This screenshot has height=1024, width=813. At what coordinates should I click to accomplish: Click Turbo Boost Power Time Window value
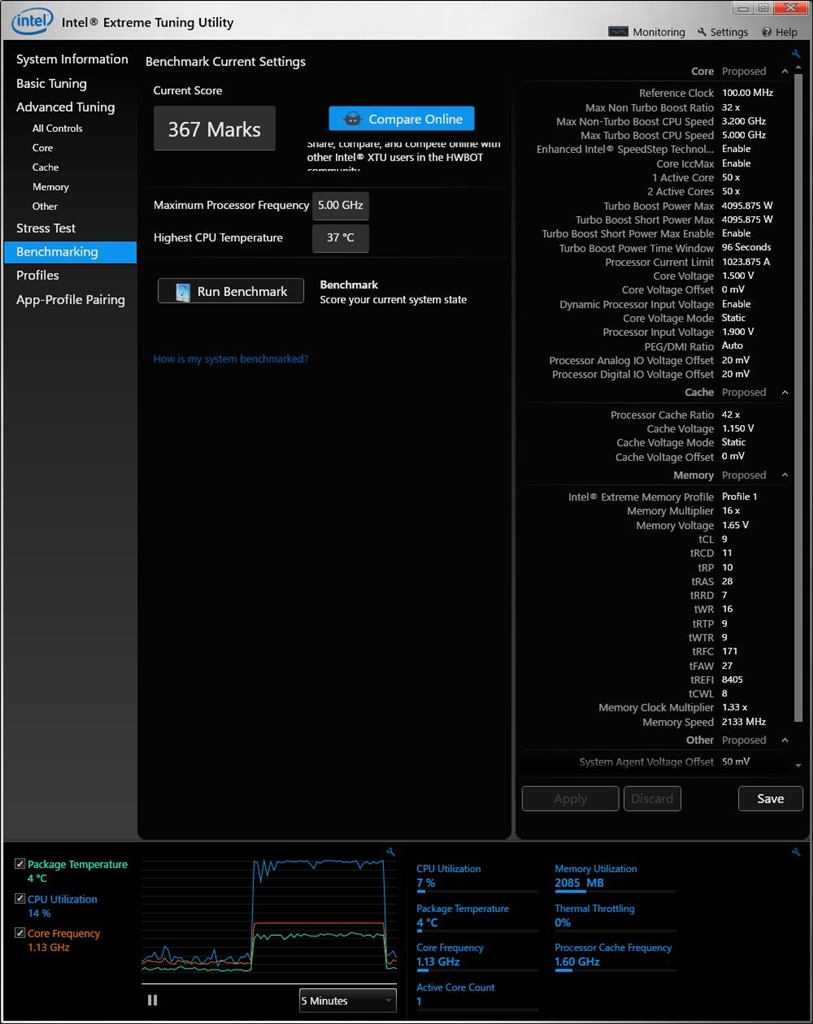click(x=746, y=248)
